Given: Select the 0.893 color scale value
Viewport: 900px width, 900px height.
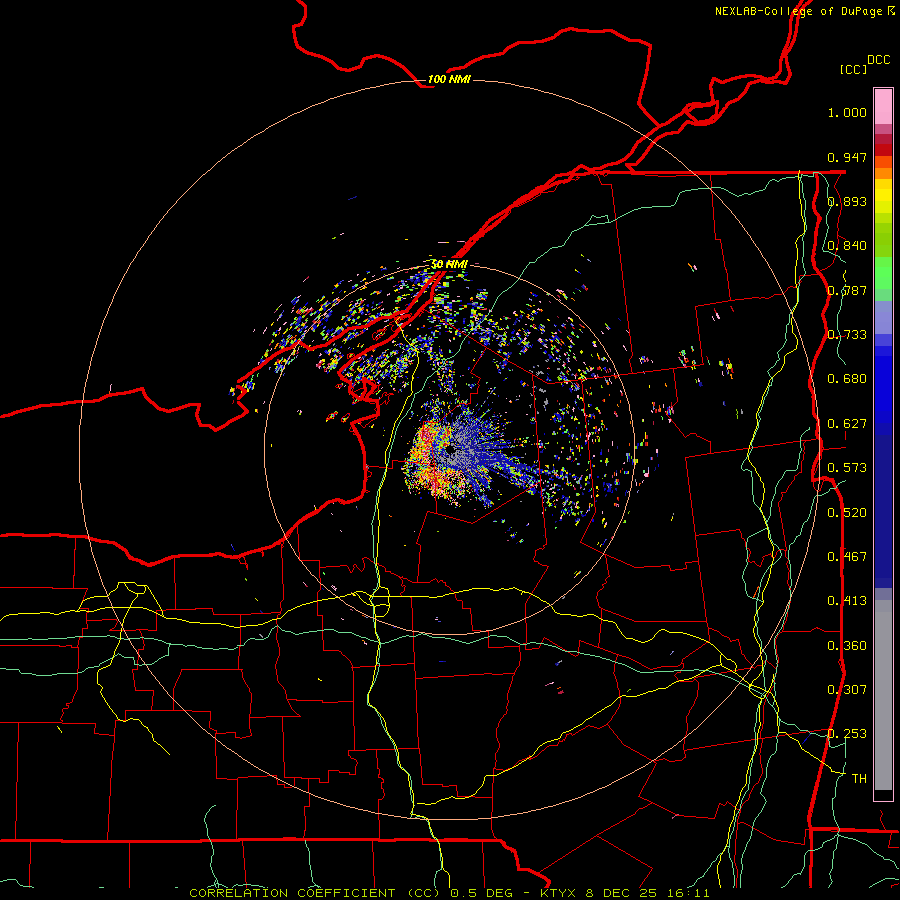Looking at the screenshot, I should point(847,201).
